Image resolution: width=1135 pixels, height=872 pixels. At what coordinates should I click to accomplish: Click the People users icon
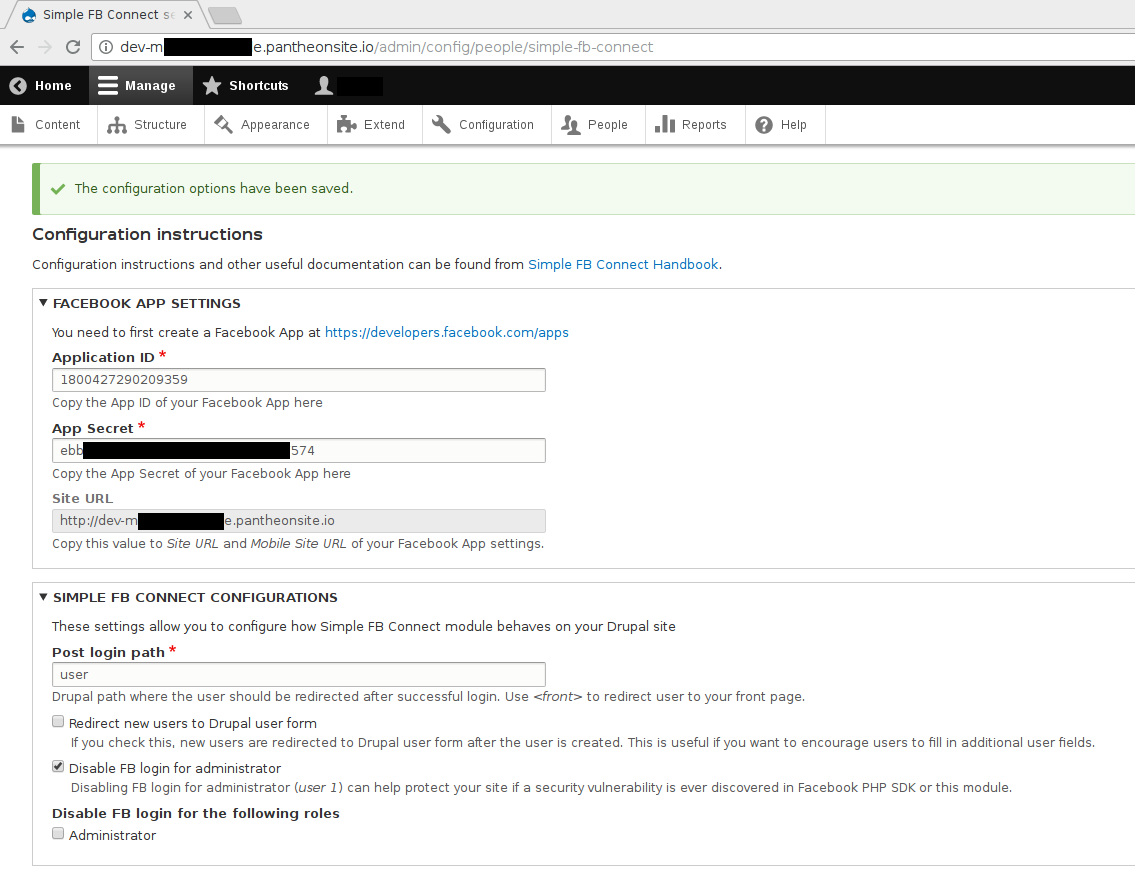coord(570,125)
